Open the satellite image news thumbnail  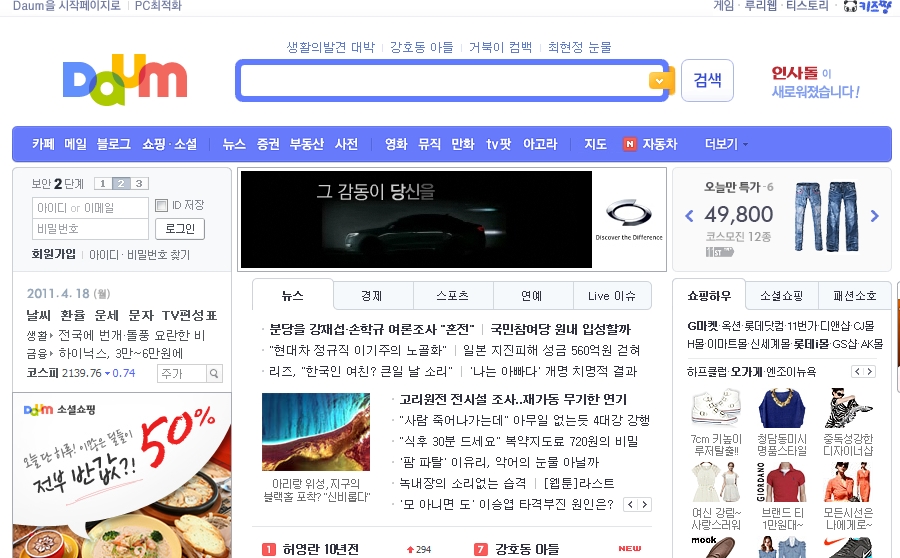(316, 432)
